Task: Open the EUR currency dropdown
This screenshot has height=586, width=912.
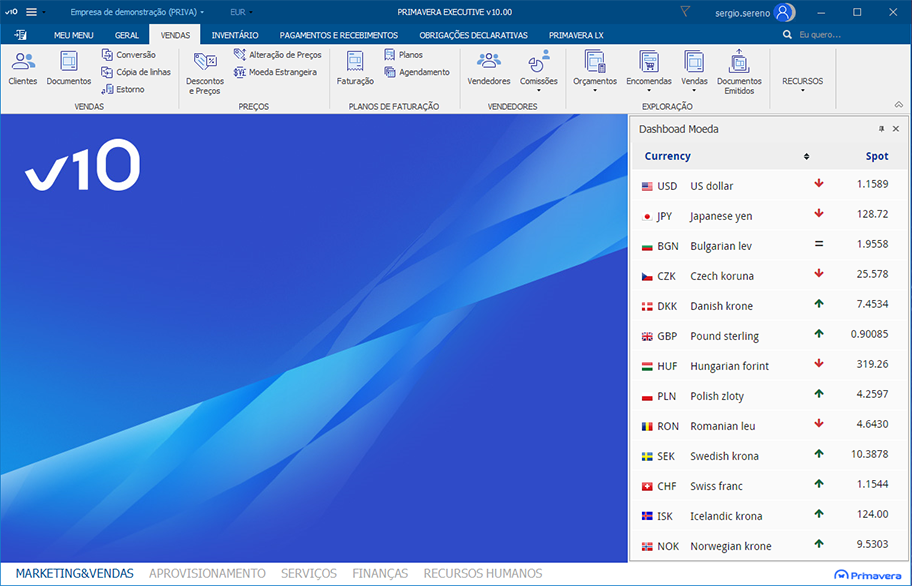Action: [x=241, y=12]
